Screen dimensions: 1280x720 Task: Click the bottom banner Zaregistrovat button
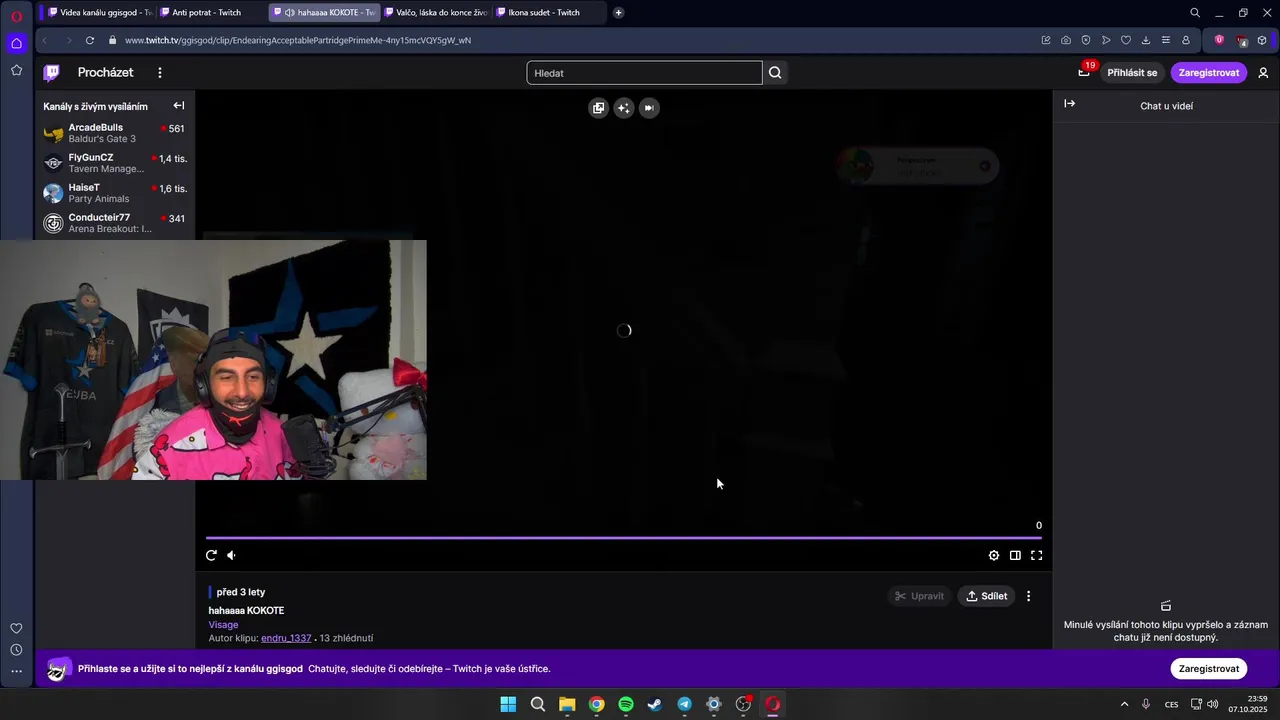click(x=1209, y=669)
